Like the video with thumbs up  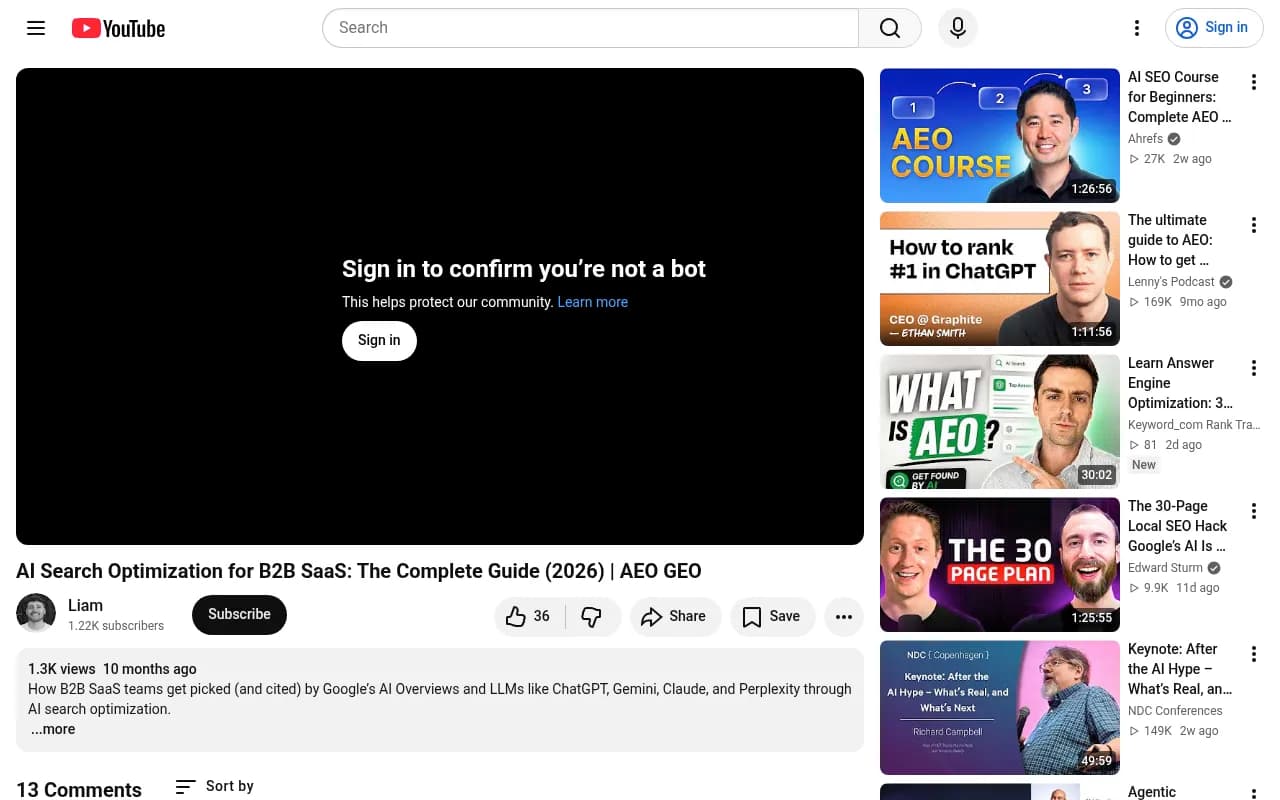pos(530,616)
